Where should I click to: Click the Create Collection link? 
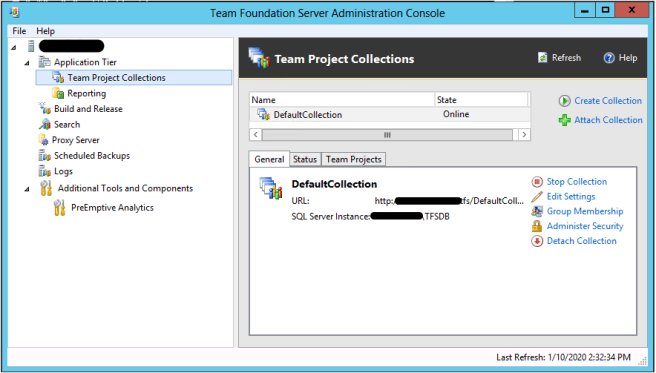click(608, 101)
